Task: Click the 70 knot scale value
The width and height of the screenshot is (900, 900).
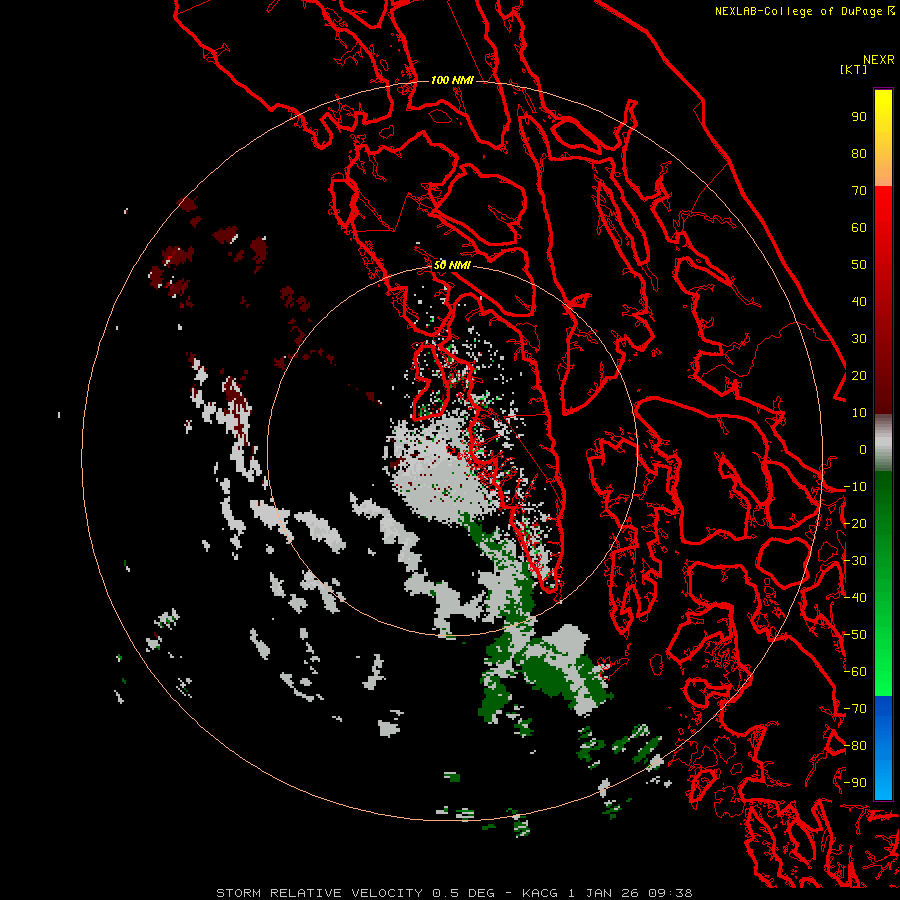Action: point(859,191)
